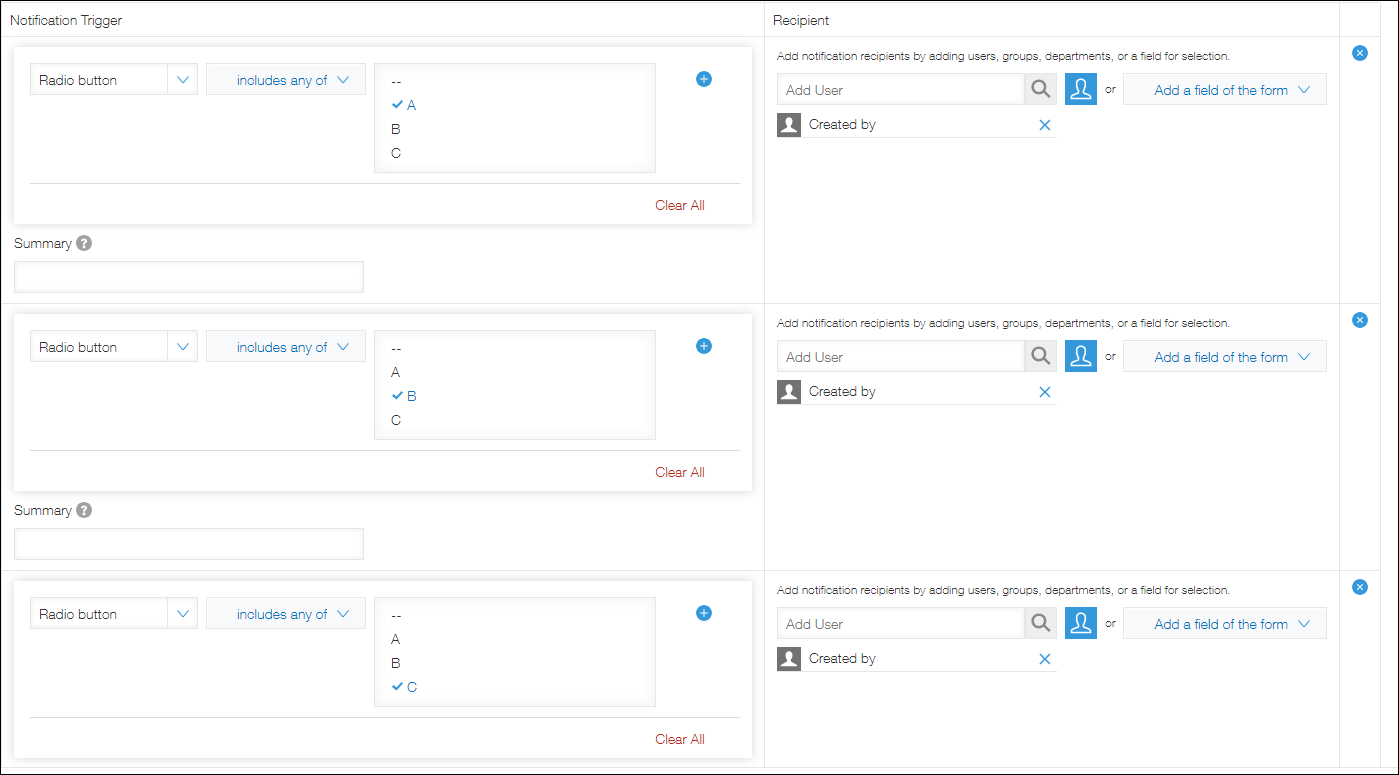Open organization selector icon in third Recipient section
The width and height of the screenshot is (1399, 775).
(x=1081, y=623)
